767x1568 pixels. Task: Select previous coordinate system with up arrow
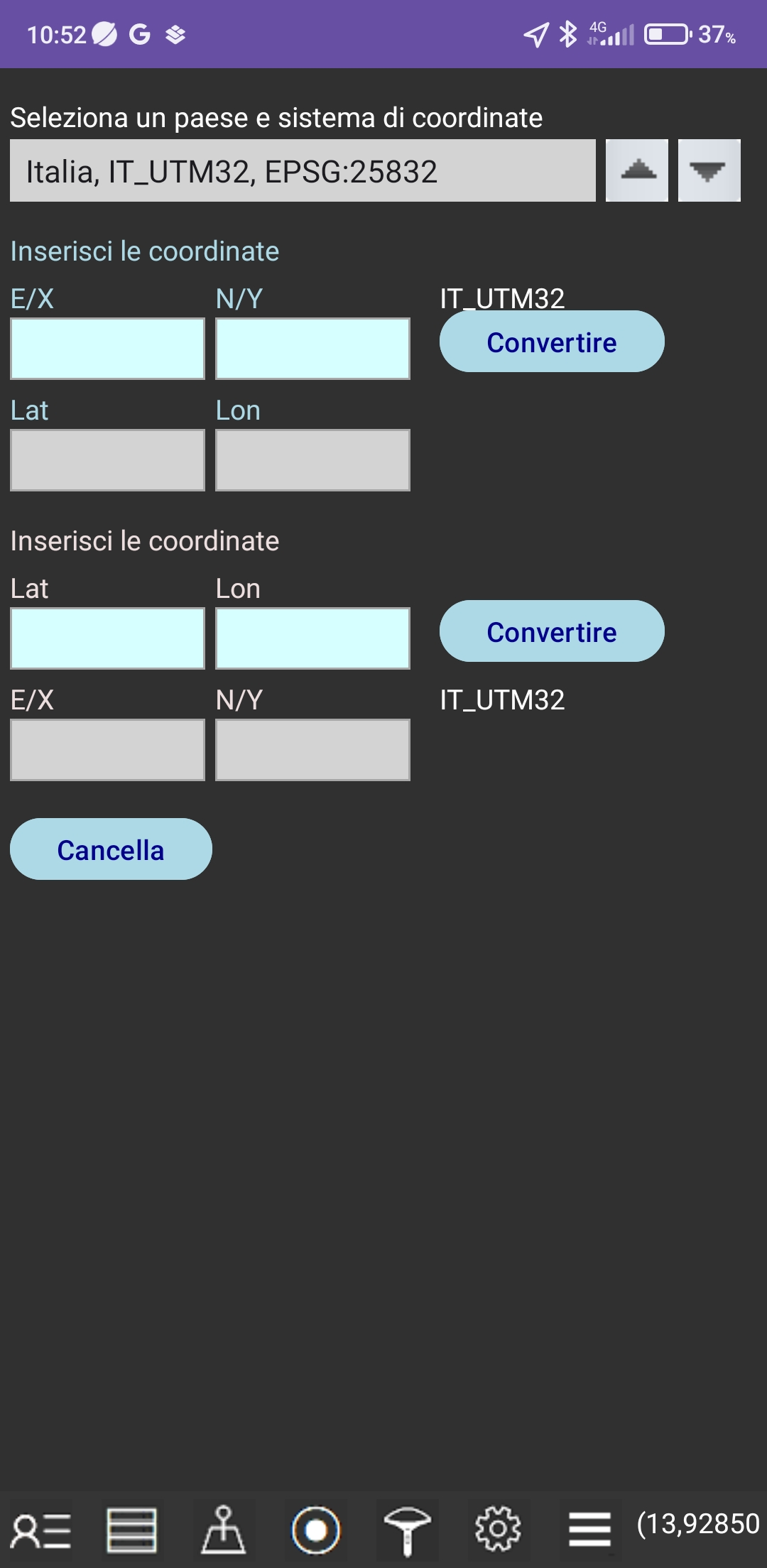point(637,170)
